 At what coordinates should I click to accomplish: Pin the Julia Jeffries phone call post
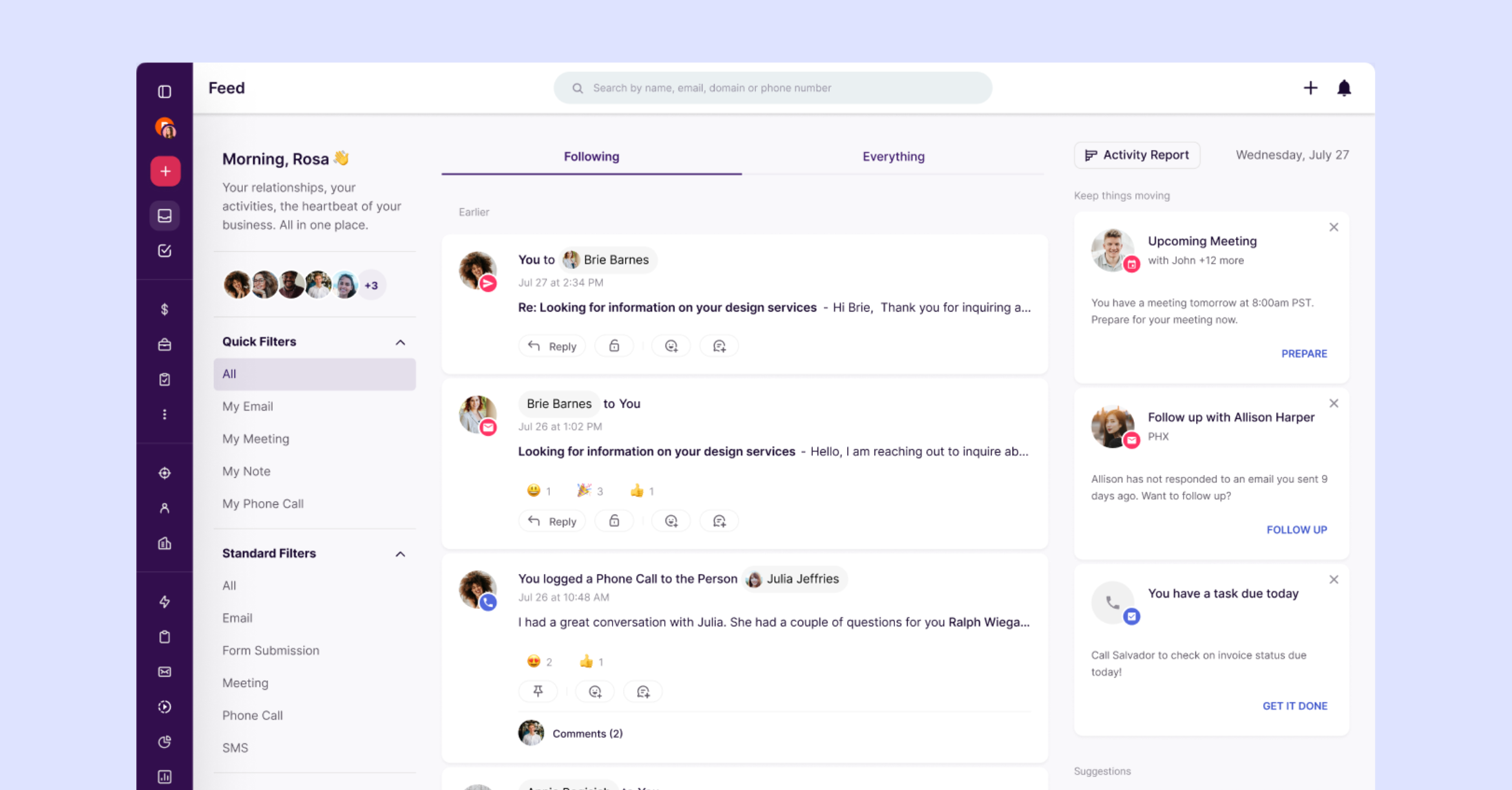[x=538, y=692]
